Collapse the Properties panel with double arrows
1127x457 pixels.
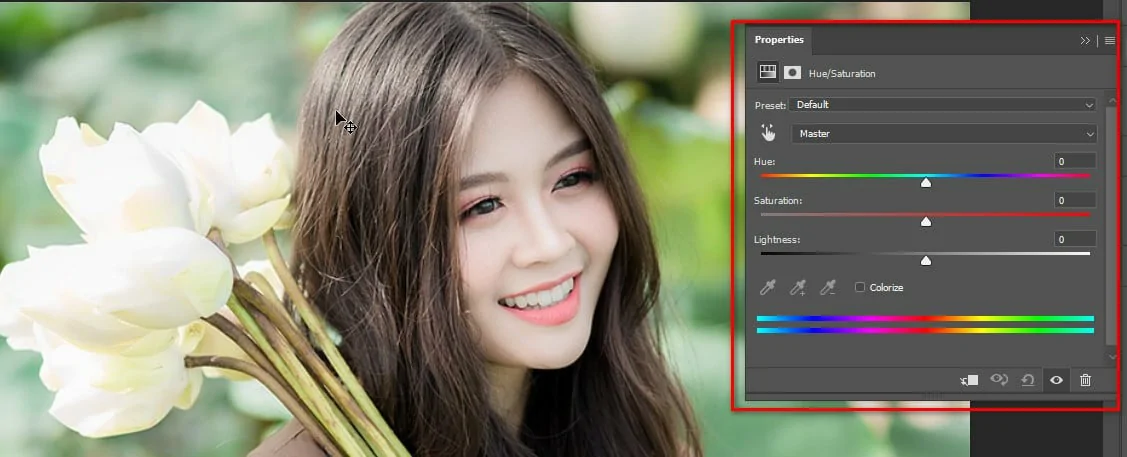pyautogui.click(x=1085, y=41)
